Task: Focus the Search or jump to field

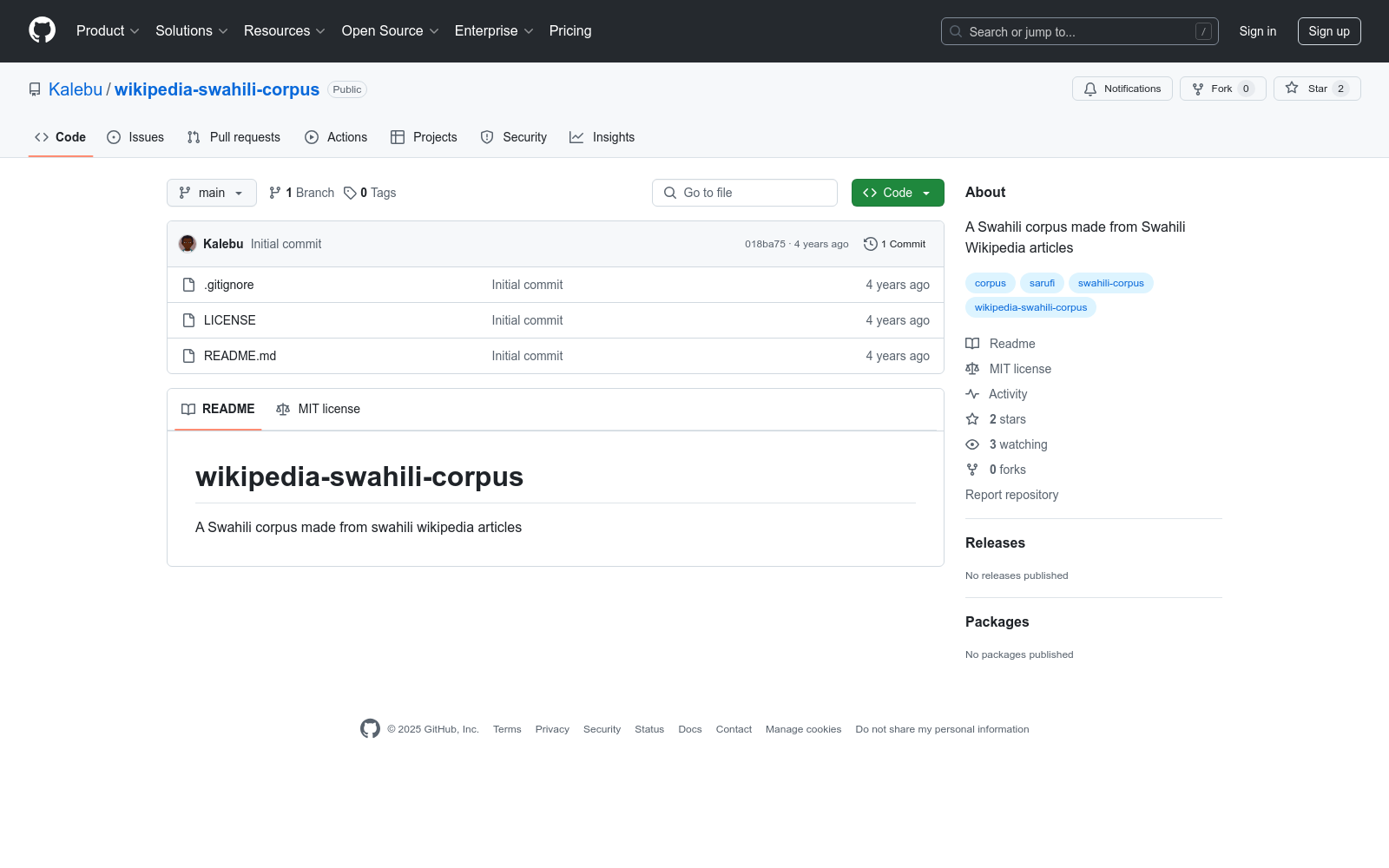Action: 1080,31
